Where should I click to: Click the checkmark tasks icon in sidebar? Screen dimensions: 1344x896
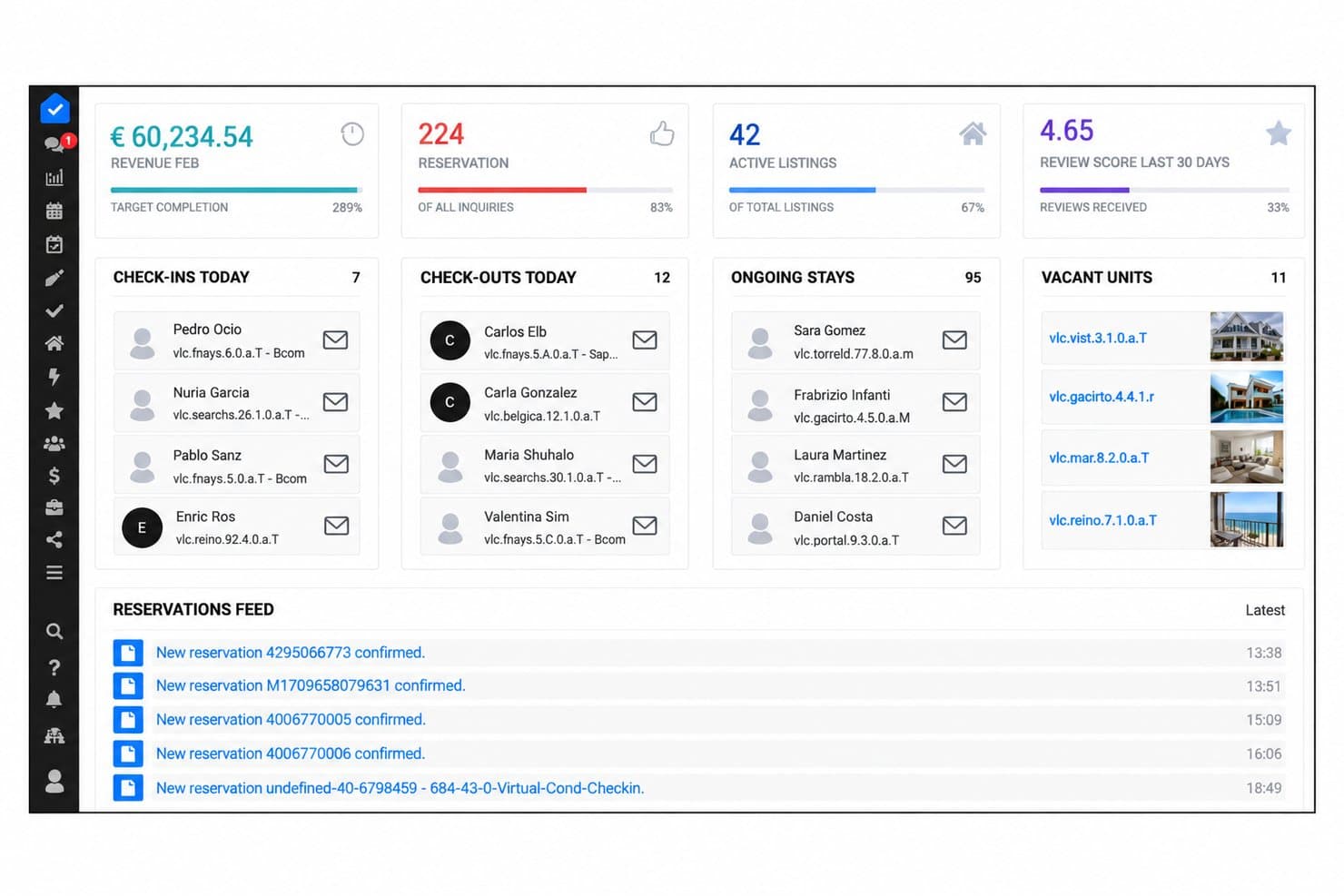click(x=54, y=310)
